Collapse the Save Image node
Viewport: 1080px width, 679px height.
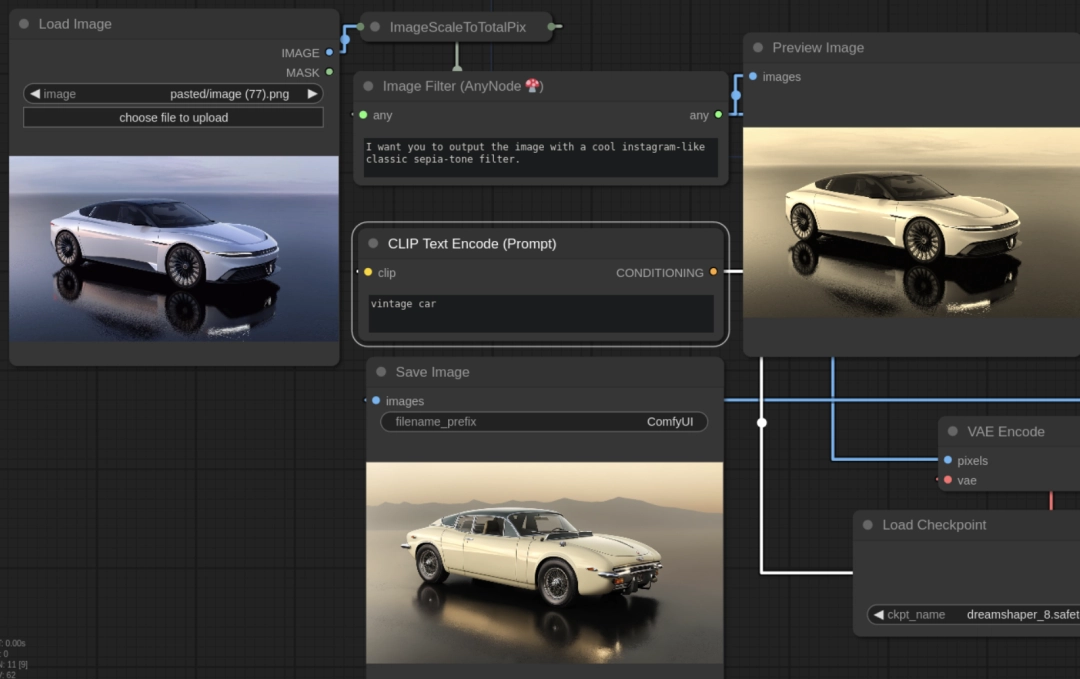[381, 372]
